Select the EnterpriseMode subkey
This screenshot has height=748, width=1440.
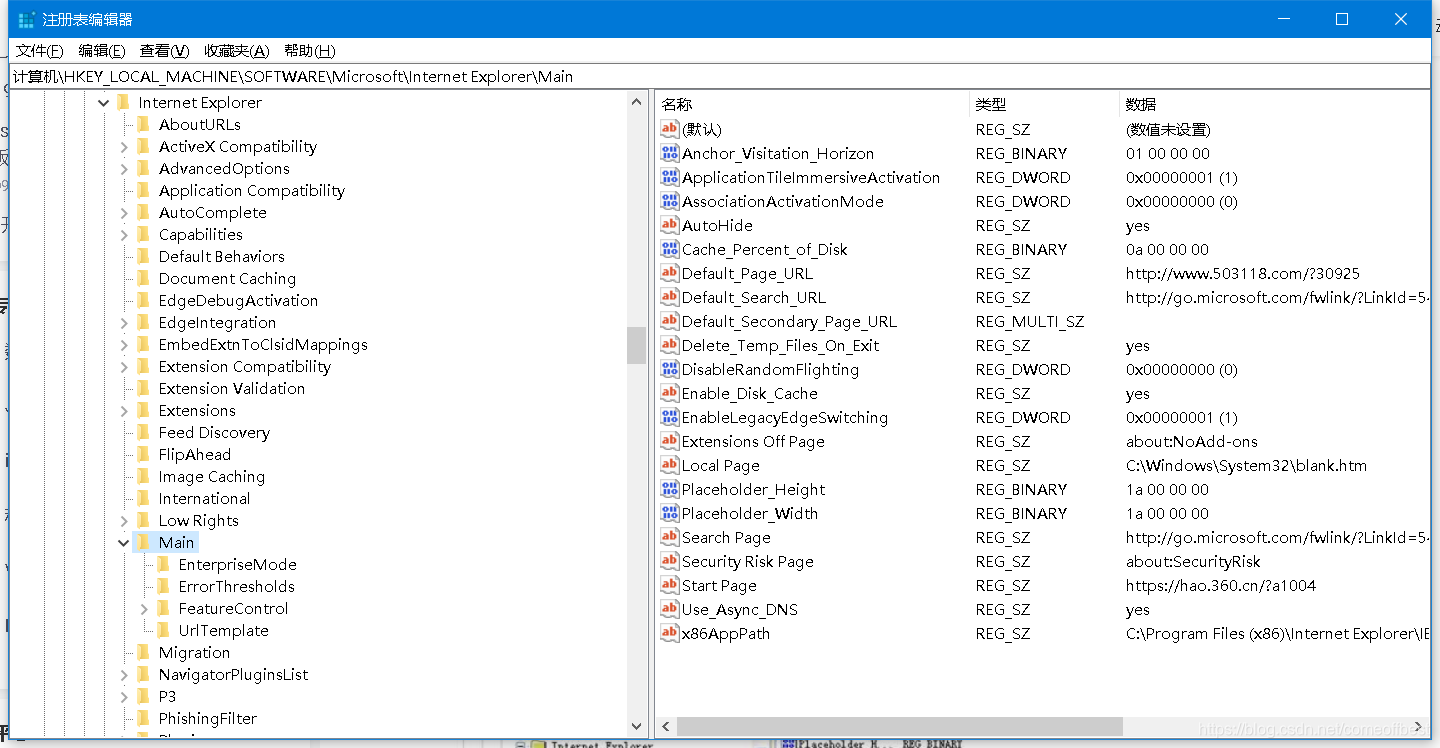(237, 564)
